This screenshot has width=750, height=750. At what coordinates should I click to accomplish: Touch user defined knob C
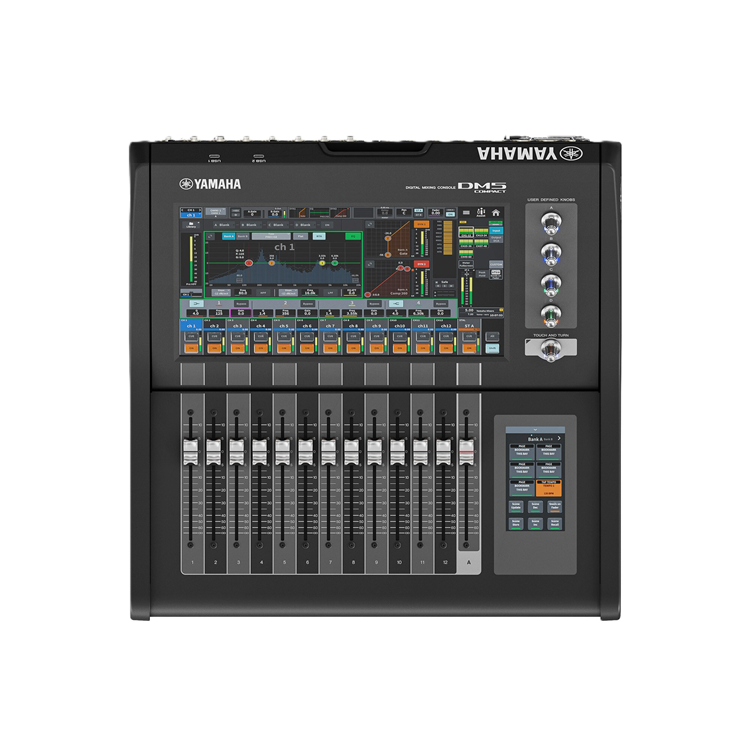click(551, 285)
